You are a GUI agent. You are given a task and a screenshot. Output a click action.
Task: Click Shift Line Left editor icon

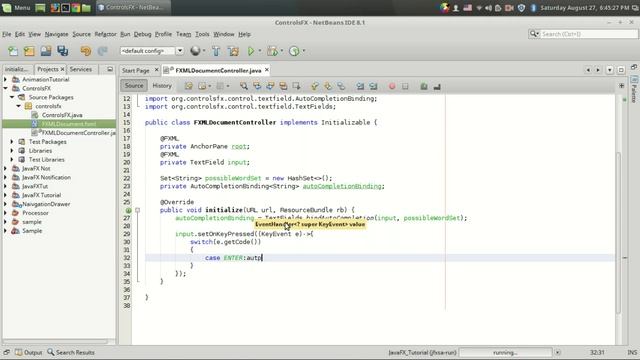(360, 86)
